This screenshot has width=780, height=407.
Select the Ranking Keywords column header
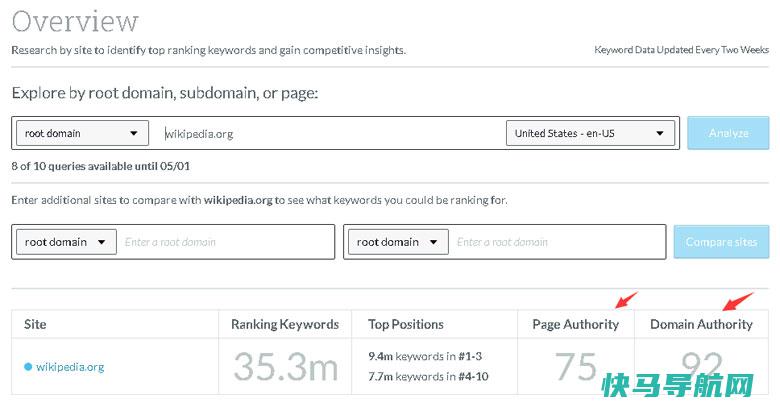click(285, 324)
